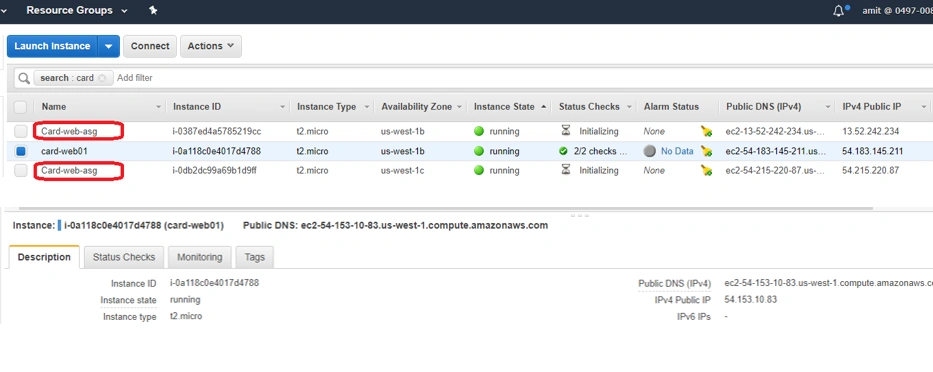Image resolution: width=933 pixels, height=372 pixels.
Task: Check the box for instance i-0db2dc99a69b1d9ff
Action: coord(21,171)
